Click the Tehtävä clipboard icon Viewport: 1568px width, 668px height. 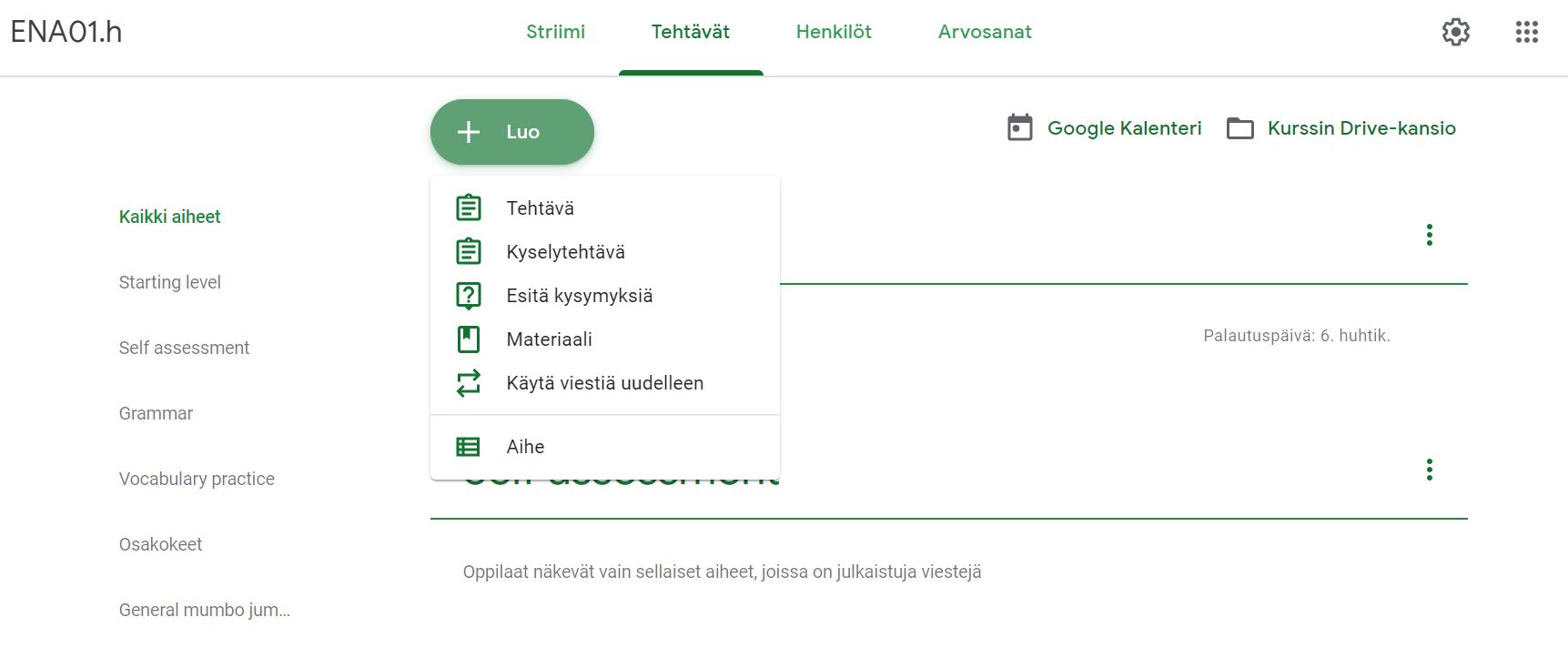click(x=469, y=207)
